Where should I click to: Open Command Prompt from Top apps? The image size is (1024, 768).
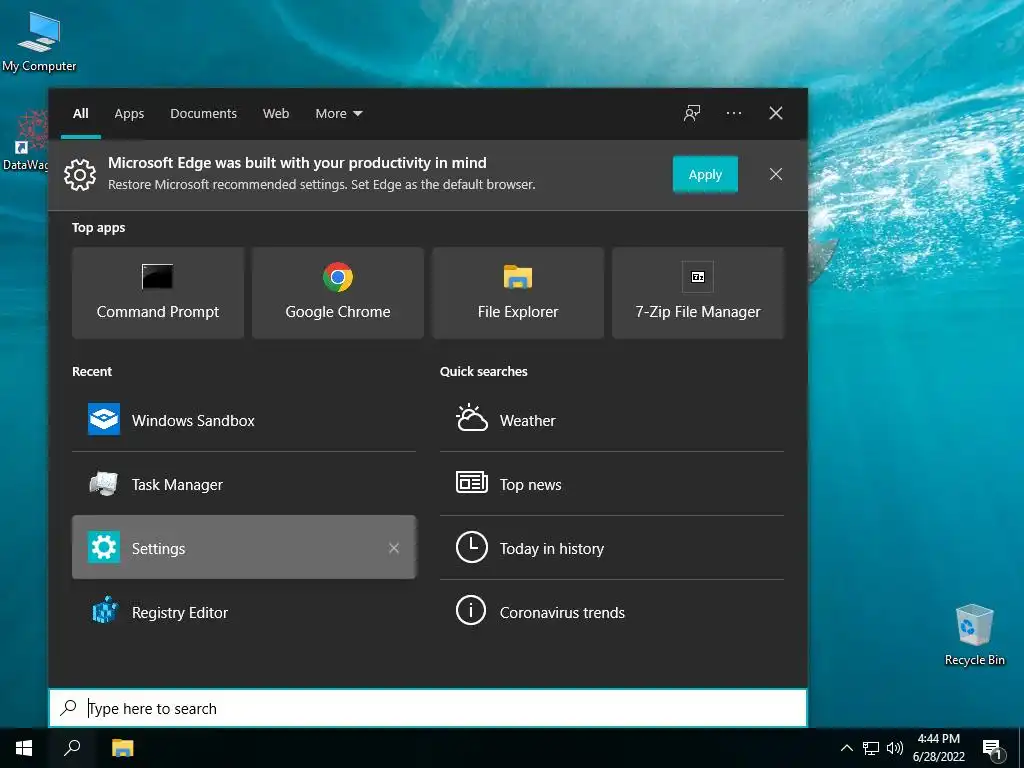(x=157, y=293)
